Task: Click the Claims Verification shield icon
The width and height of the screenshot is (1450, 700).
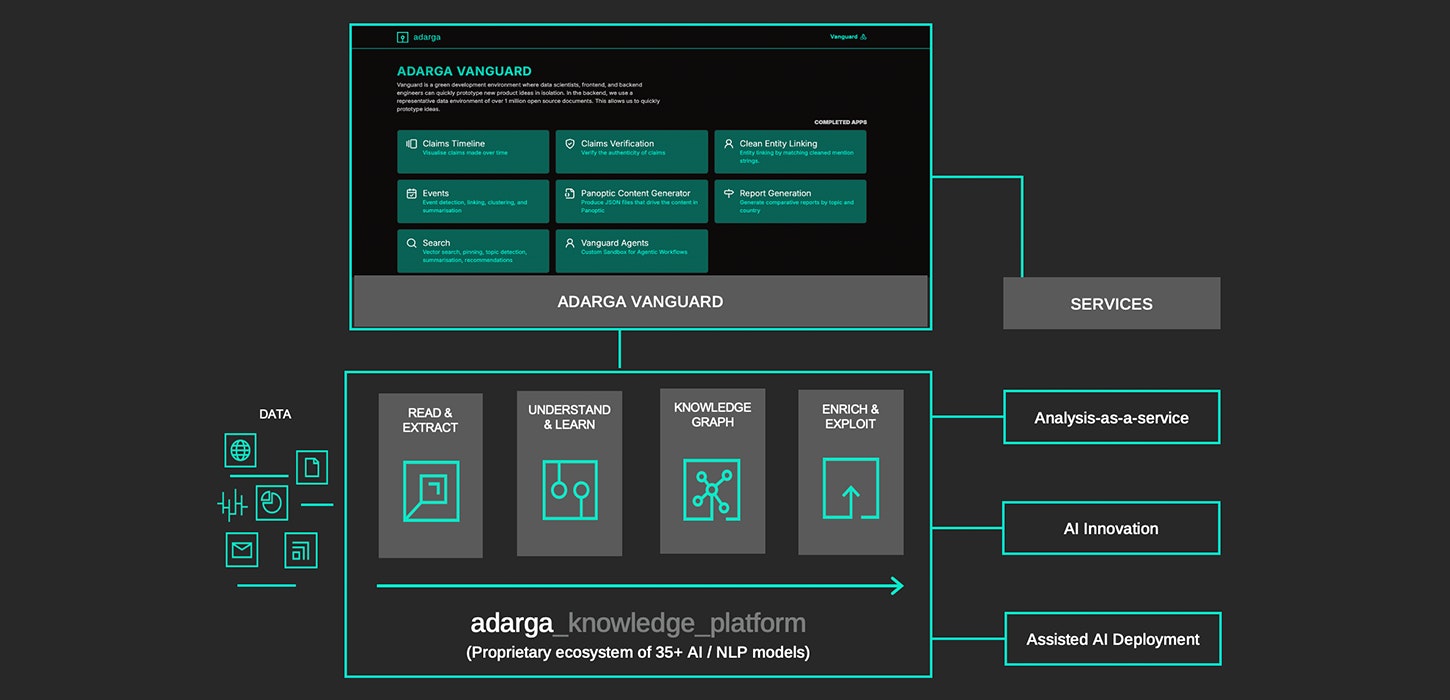Action: click(570, 144)
